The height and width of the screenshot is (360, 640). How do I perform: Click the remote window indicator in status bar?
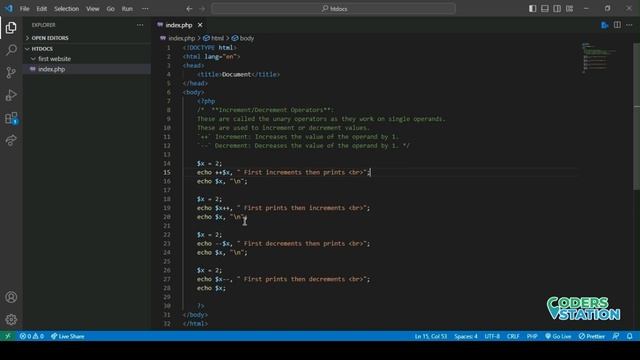(x=7, y=336)
